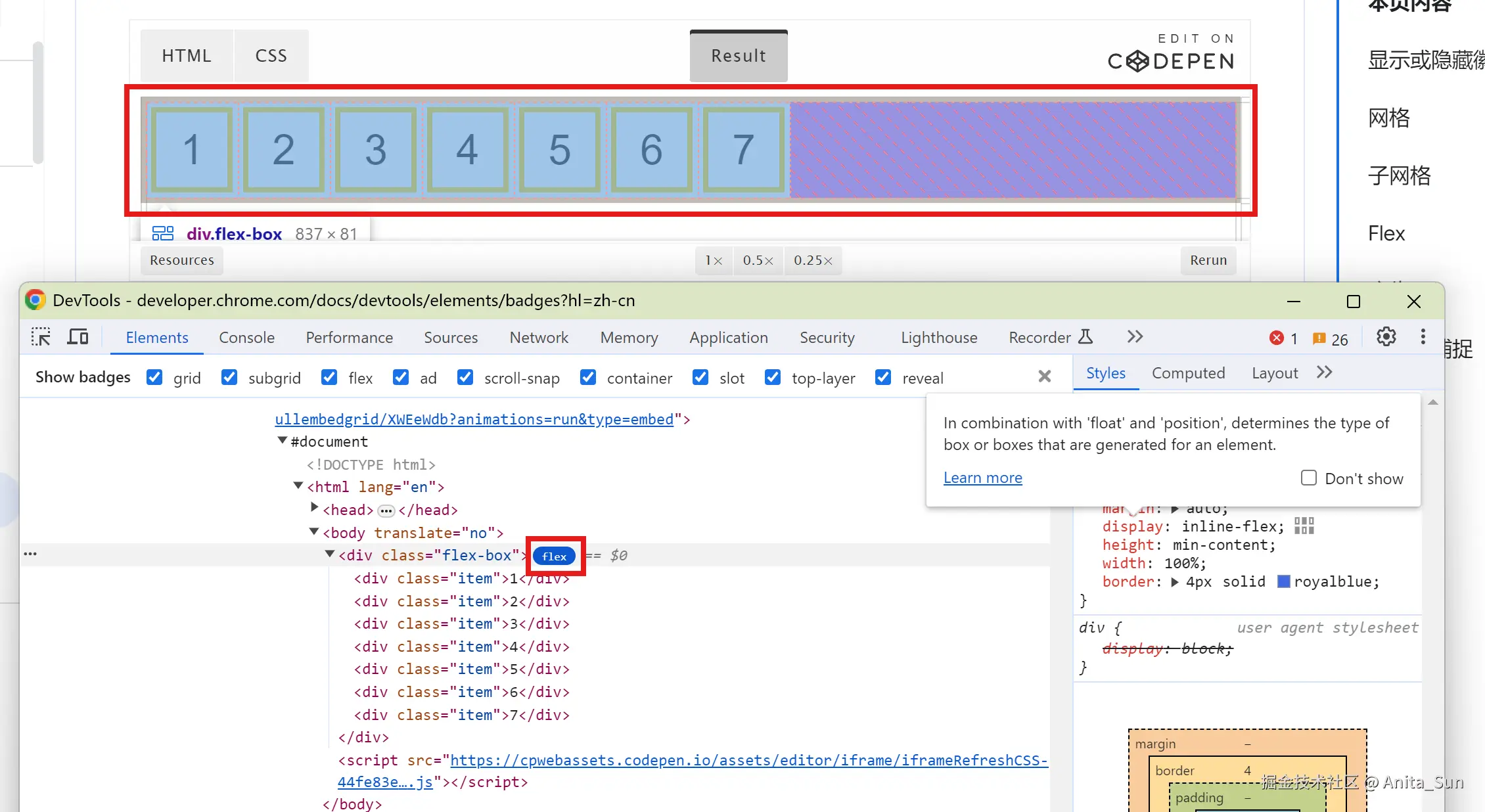Click the red error count icon
Screen dimensions: 1485x812
tap(1276, 338)
